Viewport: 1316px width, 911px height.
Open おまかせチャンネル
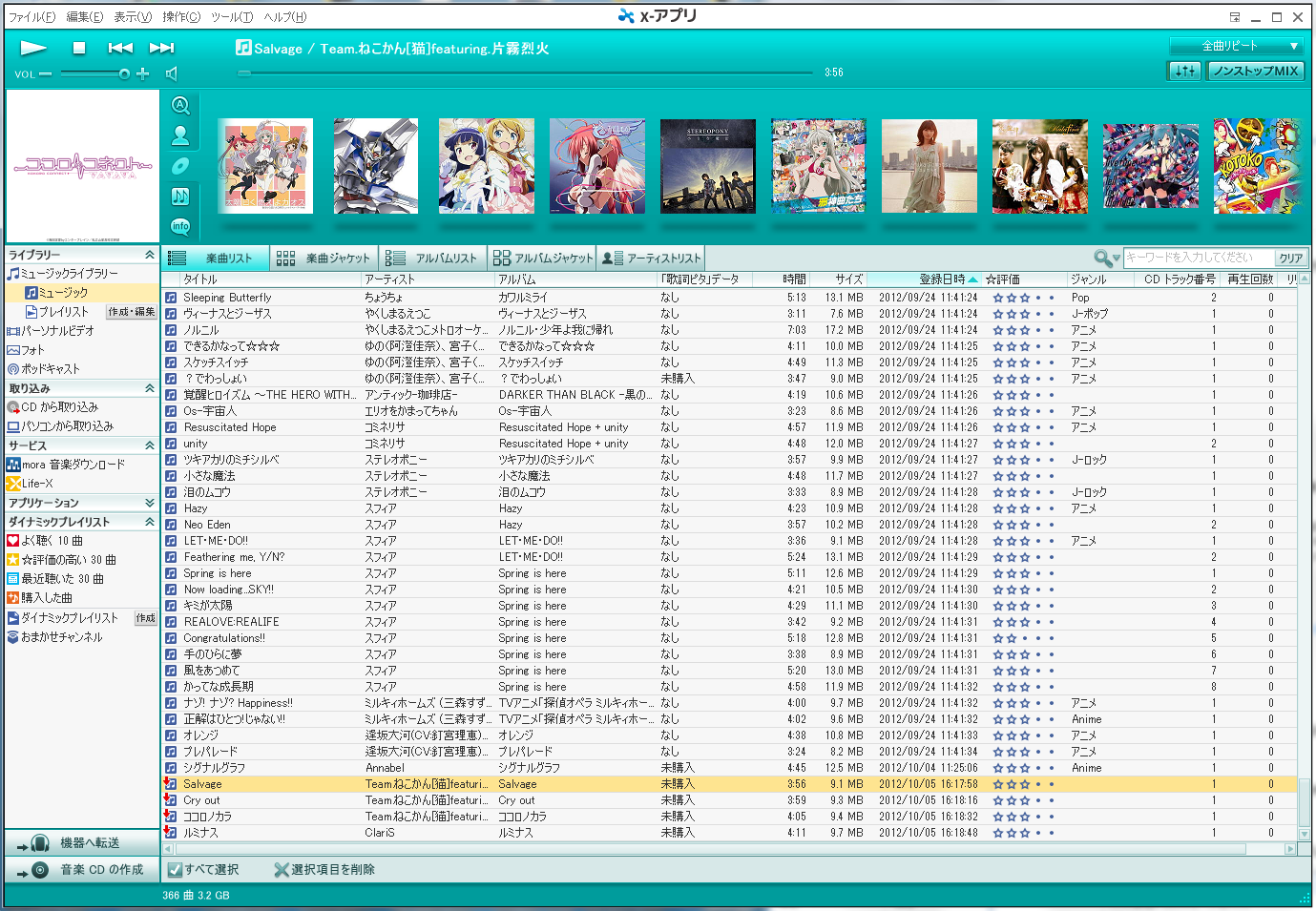[54, 637]
